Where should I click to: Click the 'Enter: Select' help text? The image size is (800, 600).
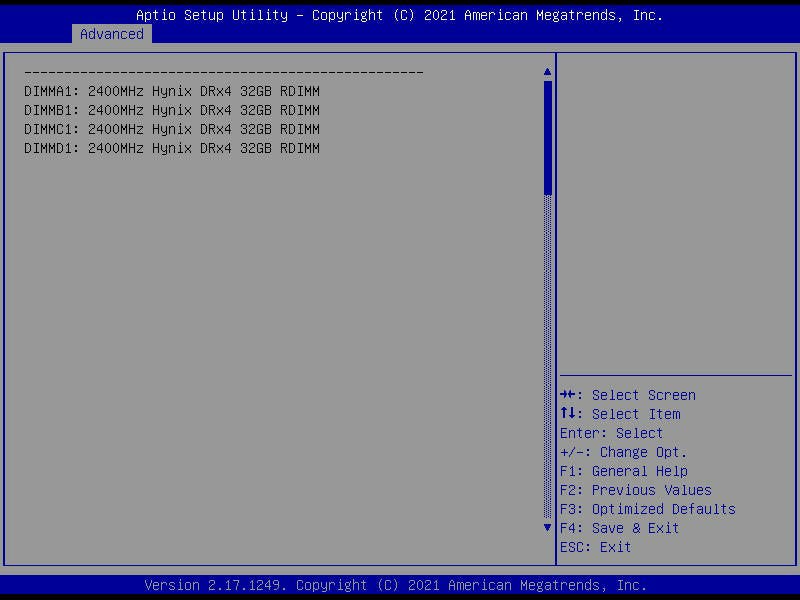[x=611, y=433]
